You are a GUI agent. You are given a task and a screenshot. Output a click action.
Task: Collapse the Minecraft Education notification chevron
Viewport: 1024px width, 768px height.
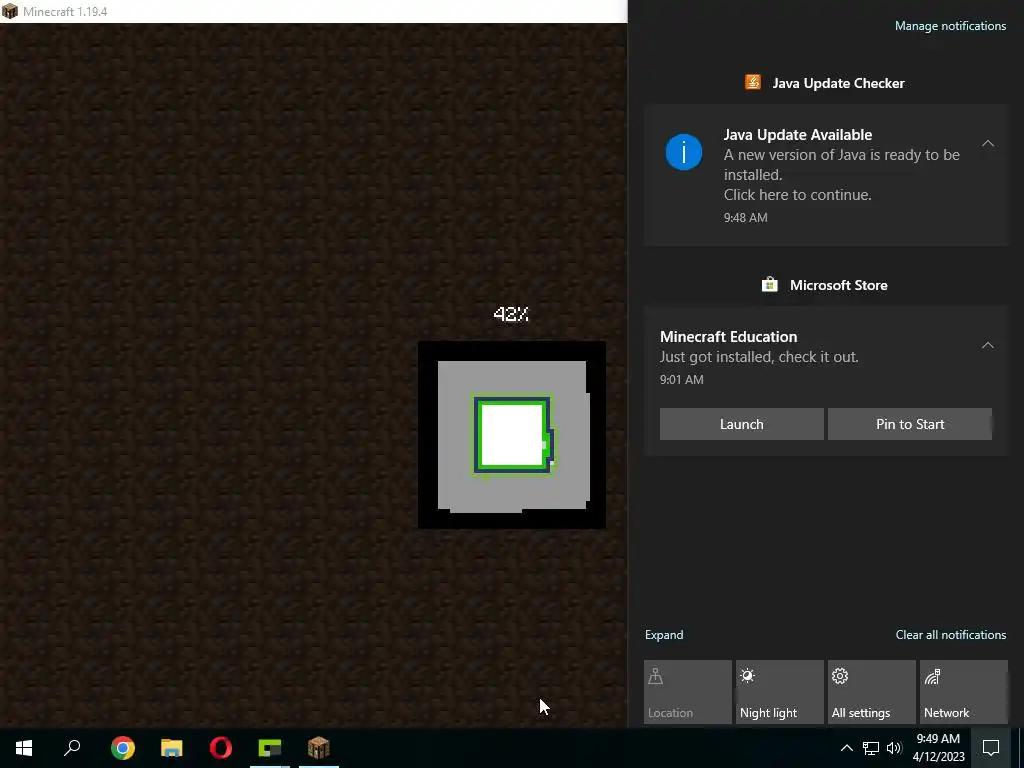(x=987, y=345)
